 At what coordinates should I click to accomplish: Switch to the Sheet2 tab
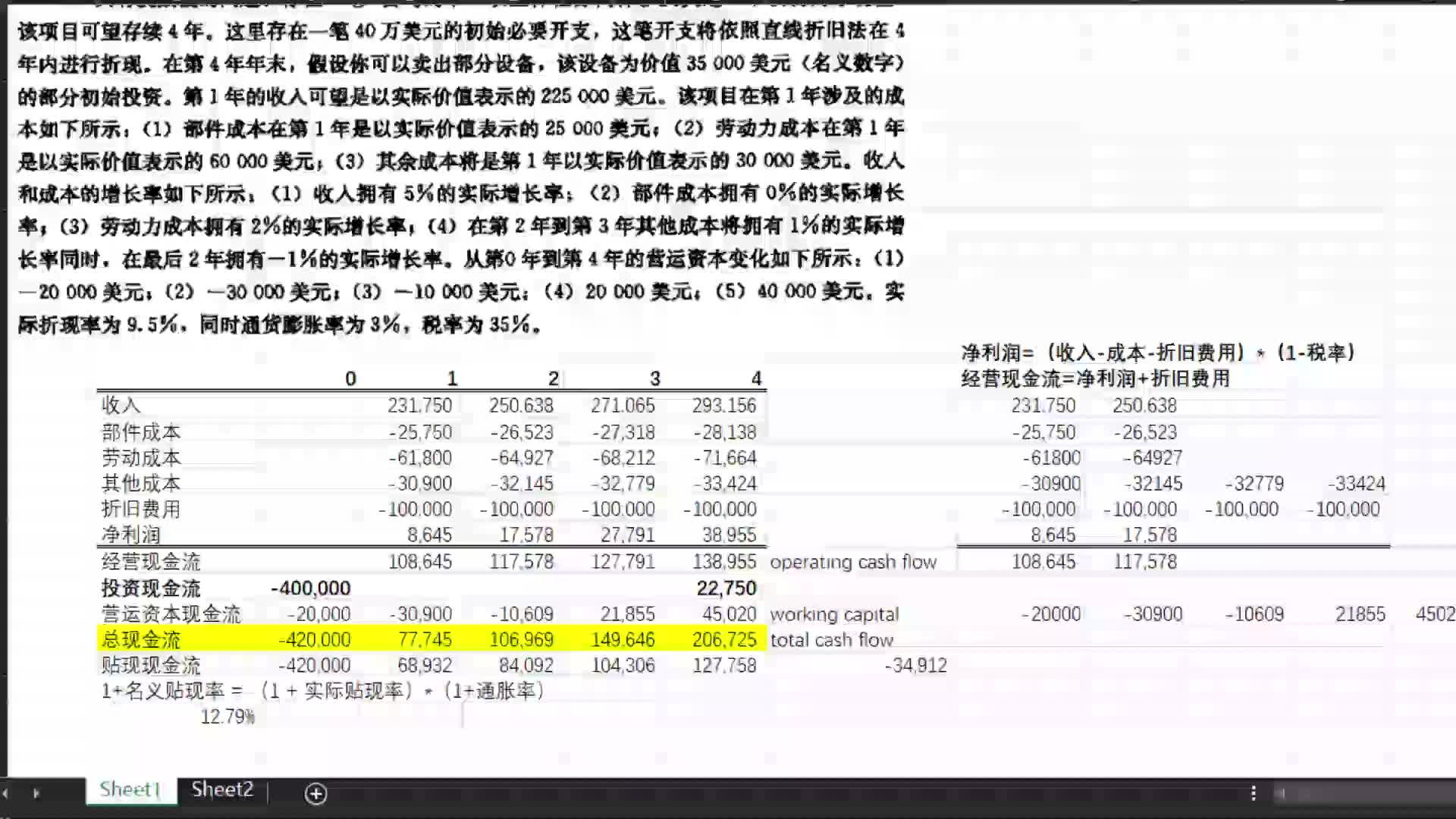tap(222, 789)
